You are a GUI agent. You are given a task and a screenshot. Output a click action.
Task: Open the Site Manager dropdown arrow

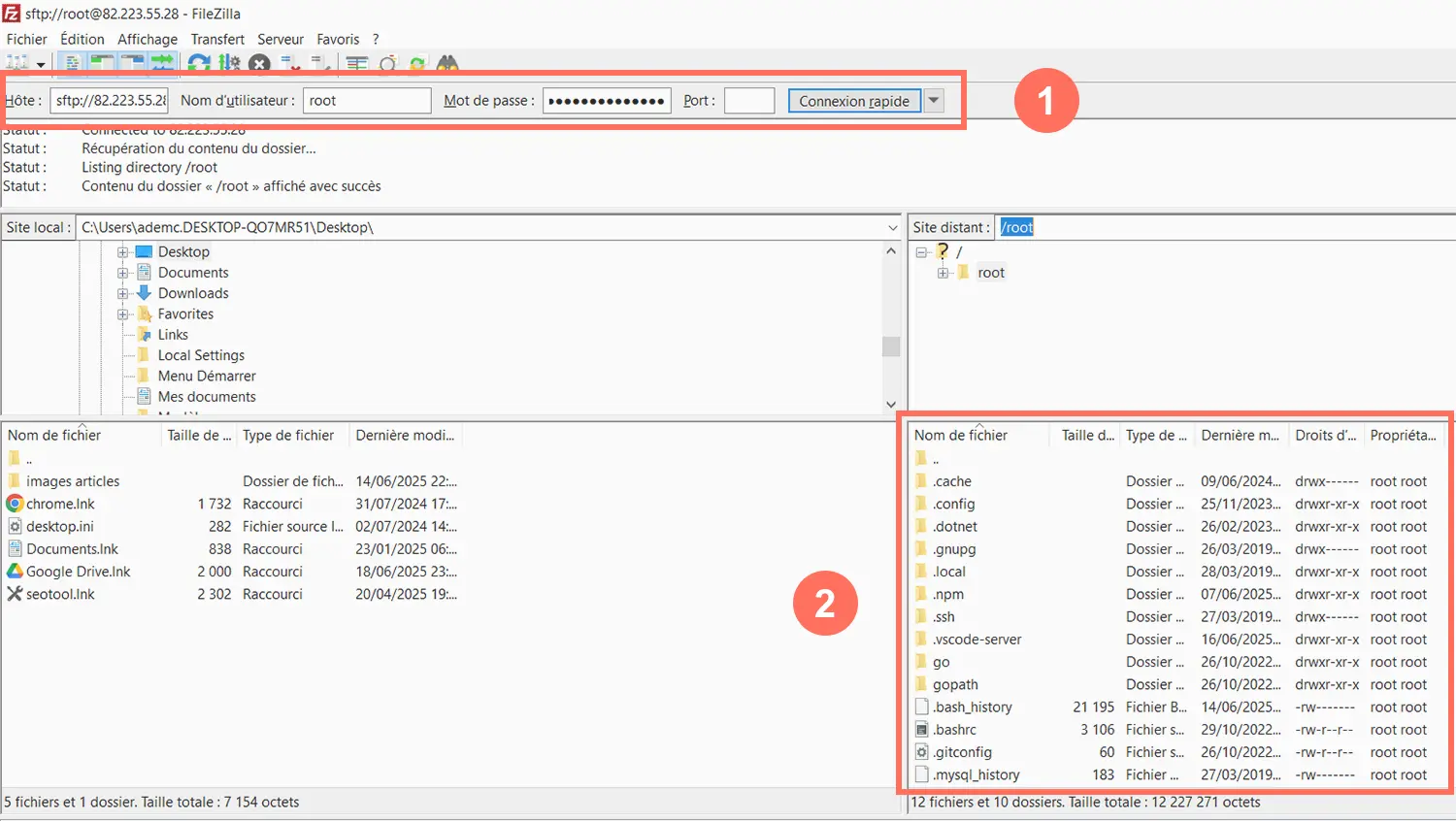point(41,64)
